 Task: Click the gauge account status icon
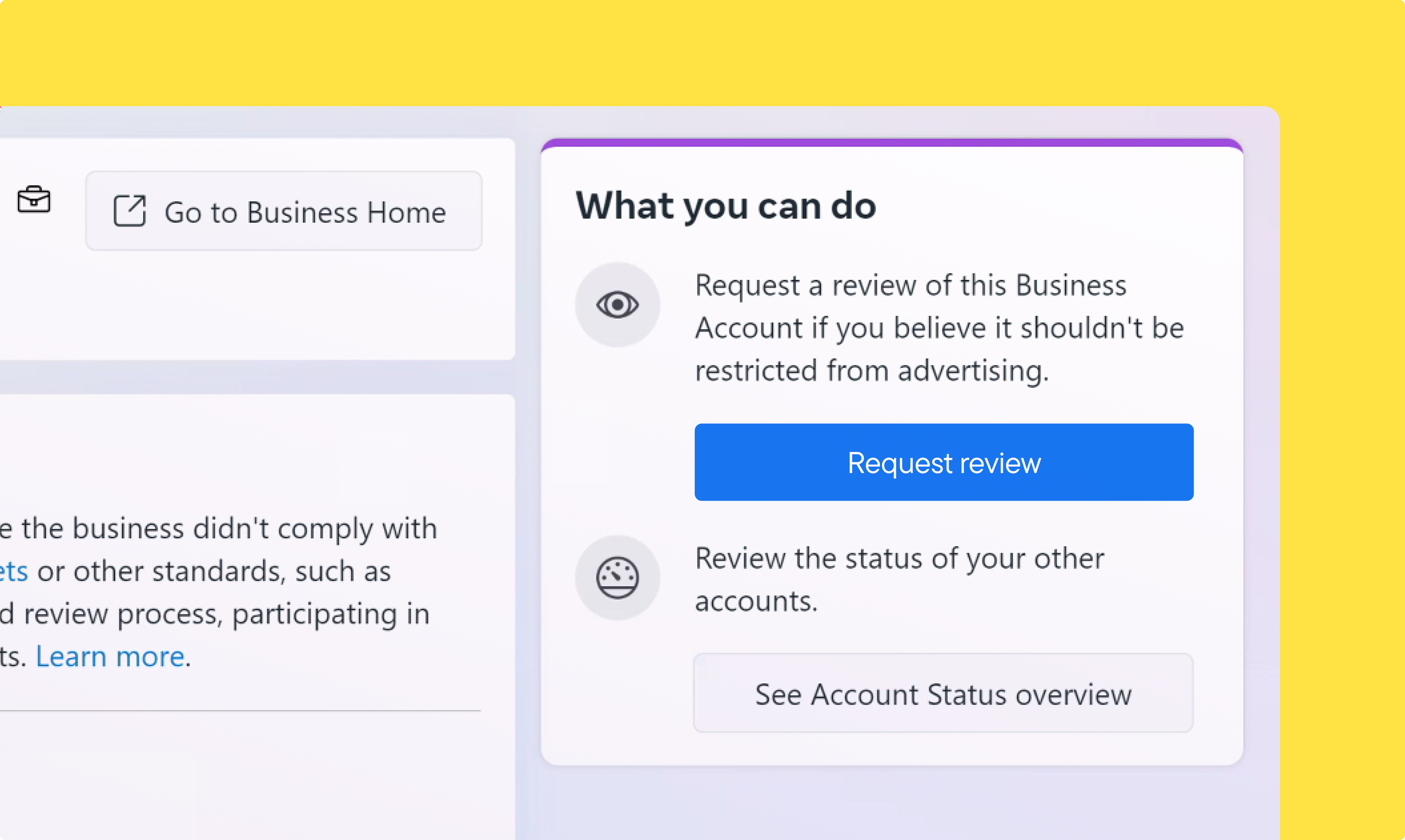coord(617,578)
